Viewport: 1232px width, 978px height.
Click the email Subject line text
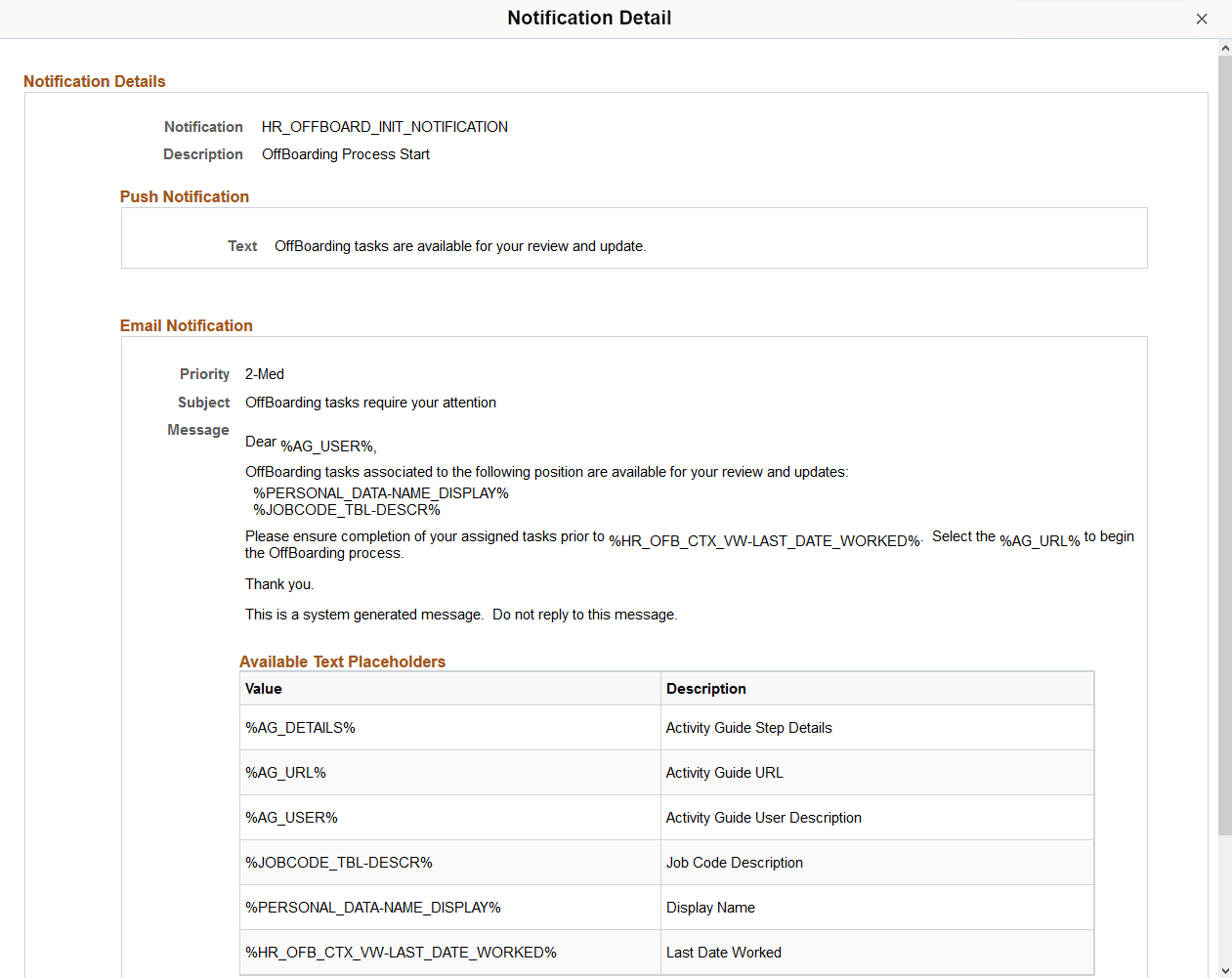[x=370, y=402]
